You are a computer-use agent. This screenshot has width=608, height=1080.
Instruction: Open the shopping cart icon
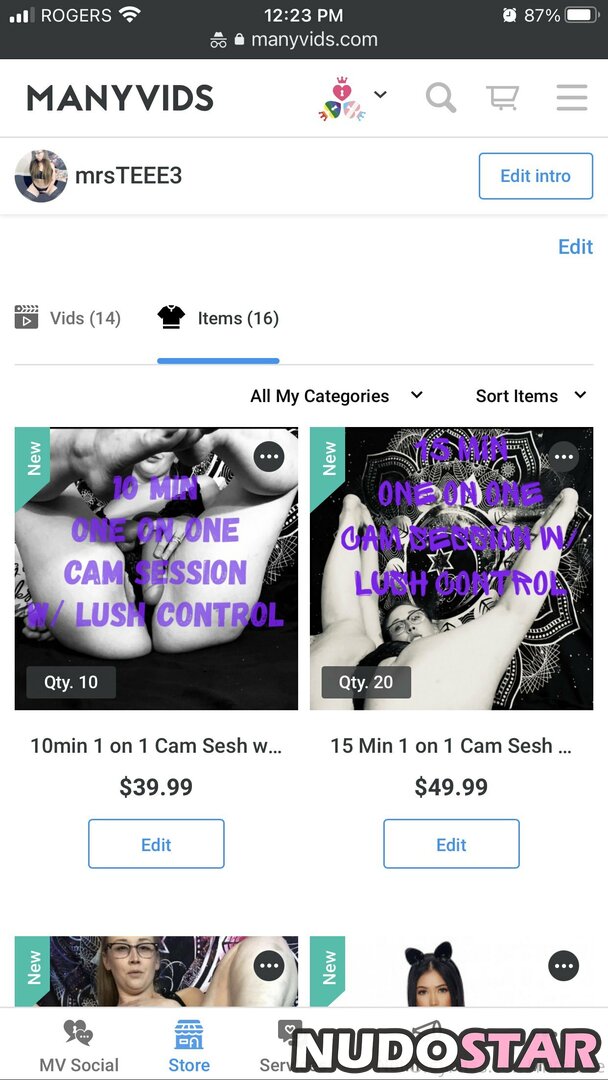(x=503, y=98)
